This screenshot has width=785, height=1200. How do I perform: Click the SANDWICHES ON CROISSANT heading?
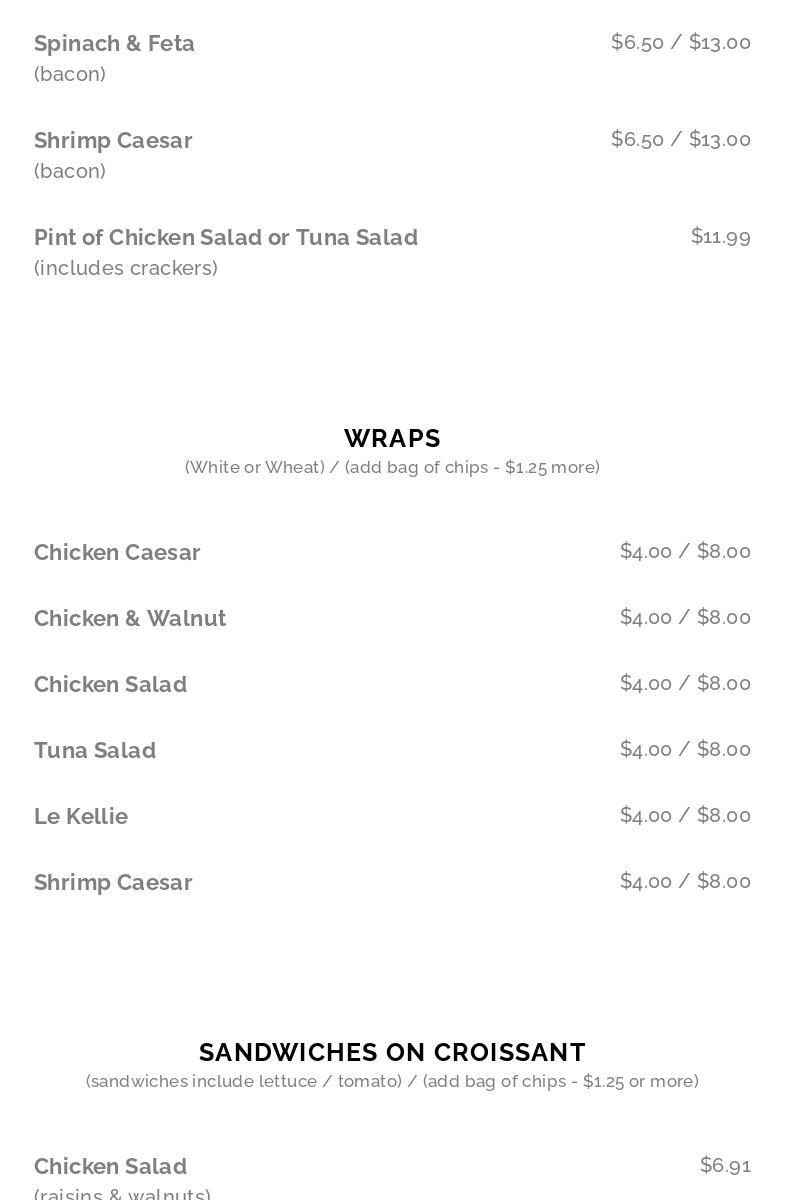click(x=392, y=1052)
